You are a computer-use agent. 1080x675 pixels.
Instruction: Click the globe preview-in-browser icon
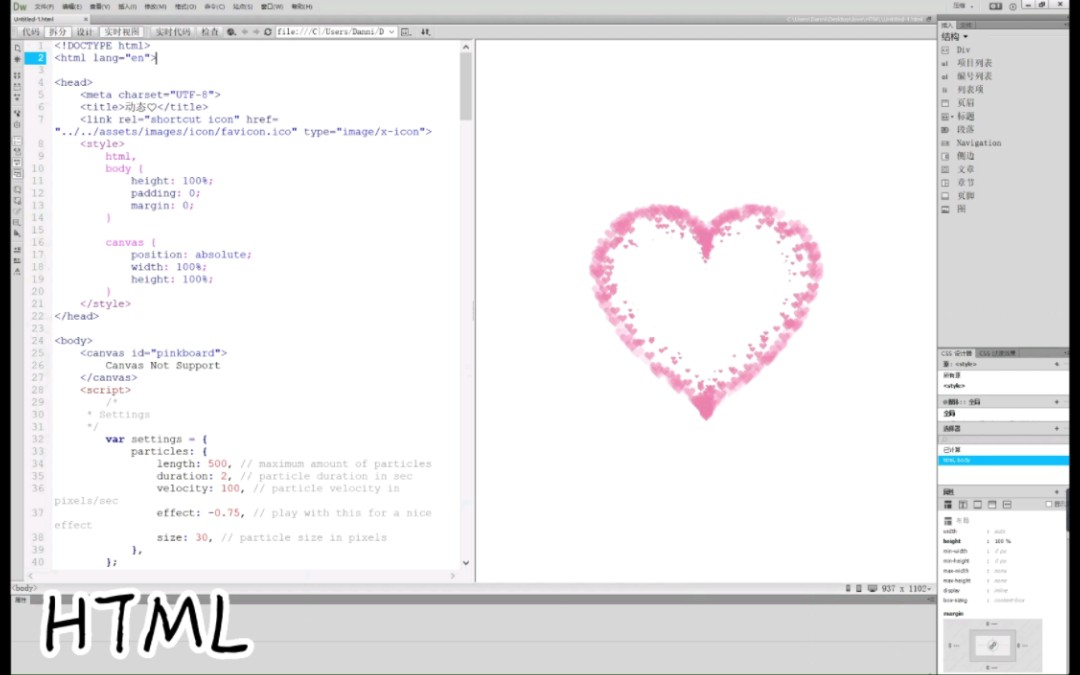231,32
